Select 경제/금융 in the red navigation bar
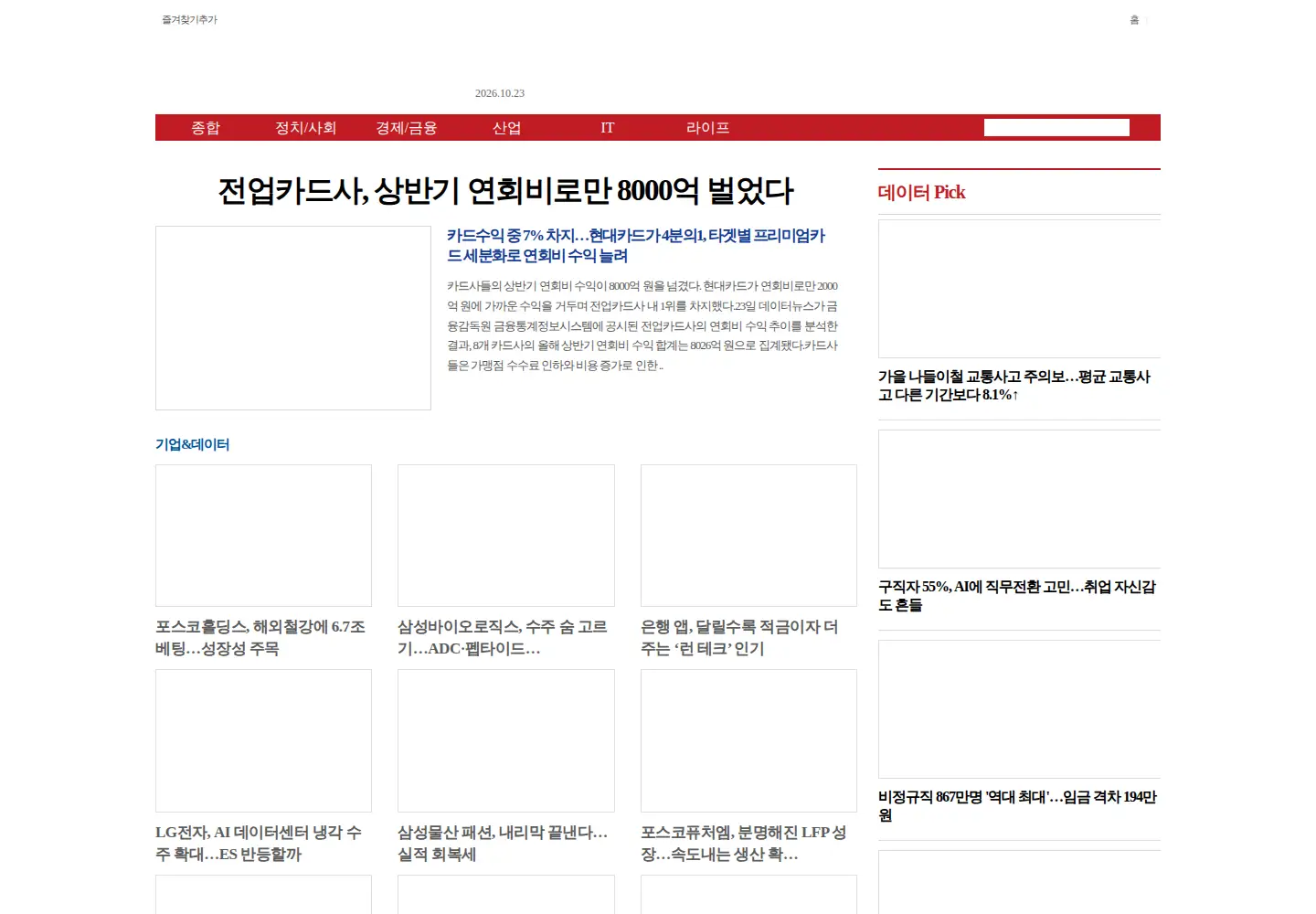The width and height of the screenshot is (1316, 914). point(407,128)
